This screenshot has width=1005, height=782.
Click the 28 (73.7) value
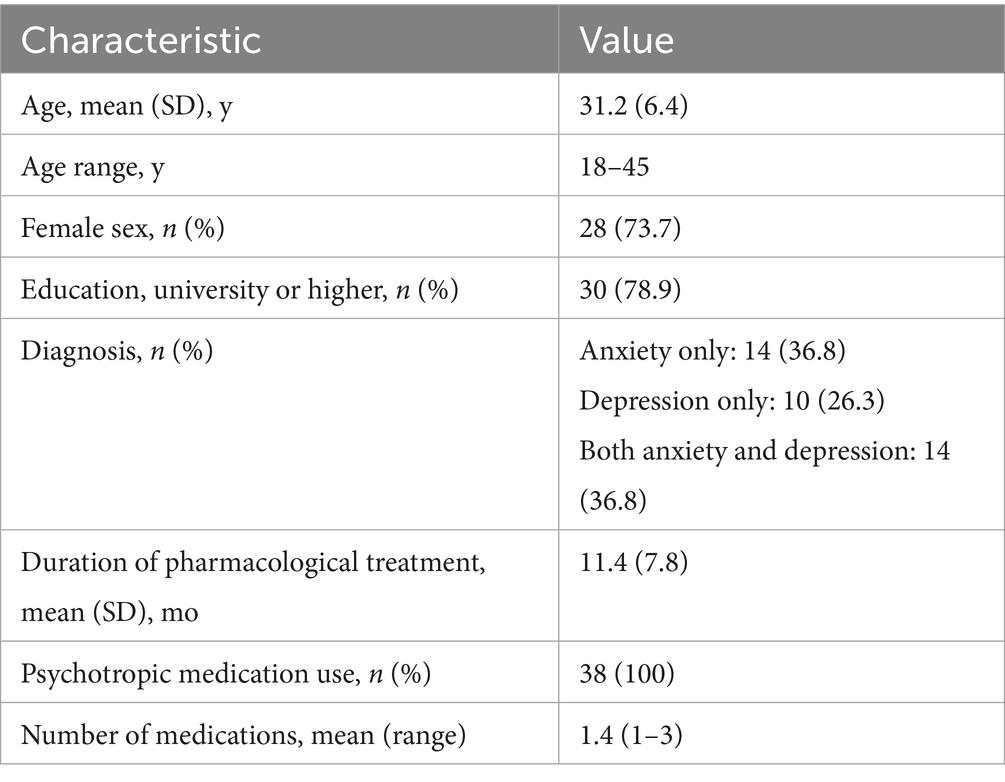[x=631, y=227]
